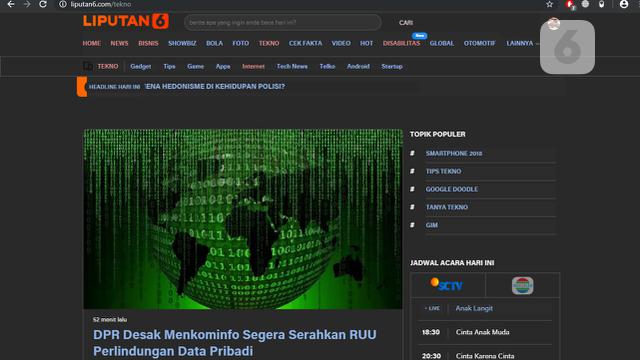This screenshot has width=640, height=360.
Task: Bookmark this page with the star icon
Action: coord(549,4)
